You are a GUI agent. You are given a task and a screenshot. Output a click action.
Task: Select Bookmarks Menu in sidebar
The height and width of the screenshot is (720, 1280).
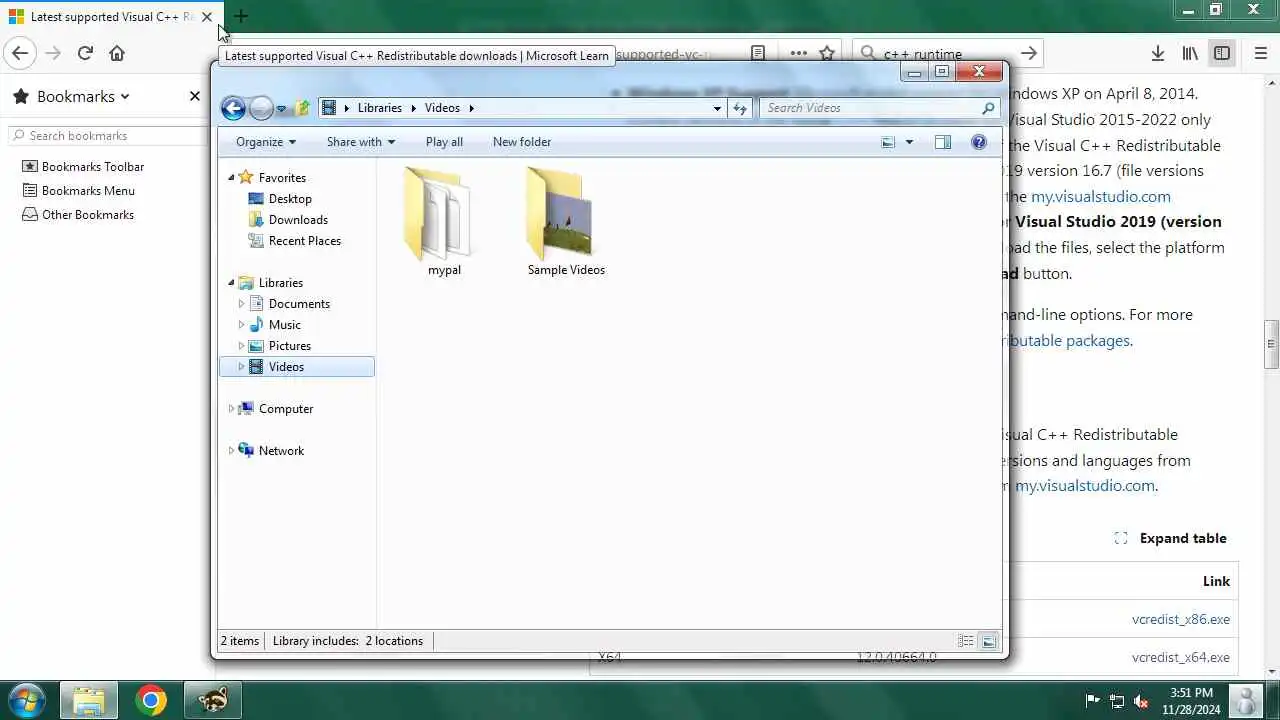point(88,191)
